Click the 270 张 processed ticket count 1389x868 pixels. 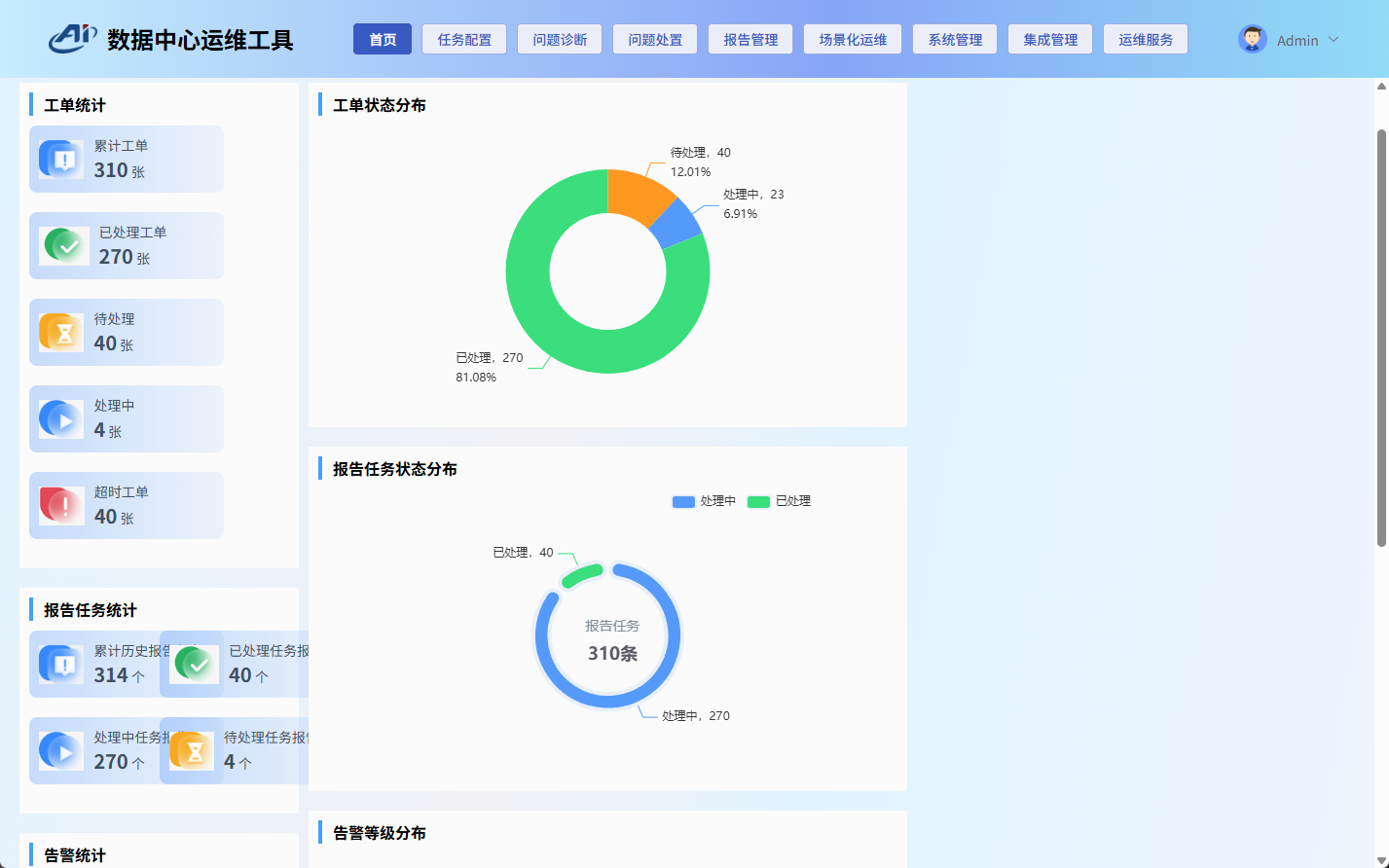click(125, 257)
